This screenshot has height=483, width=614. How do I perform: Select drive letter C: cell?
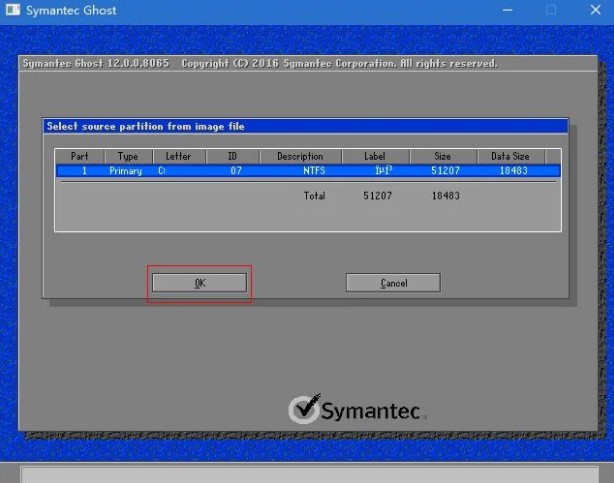162,170
